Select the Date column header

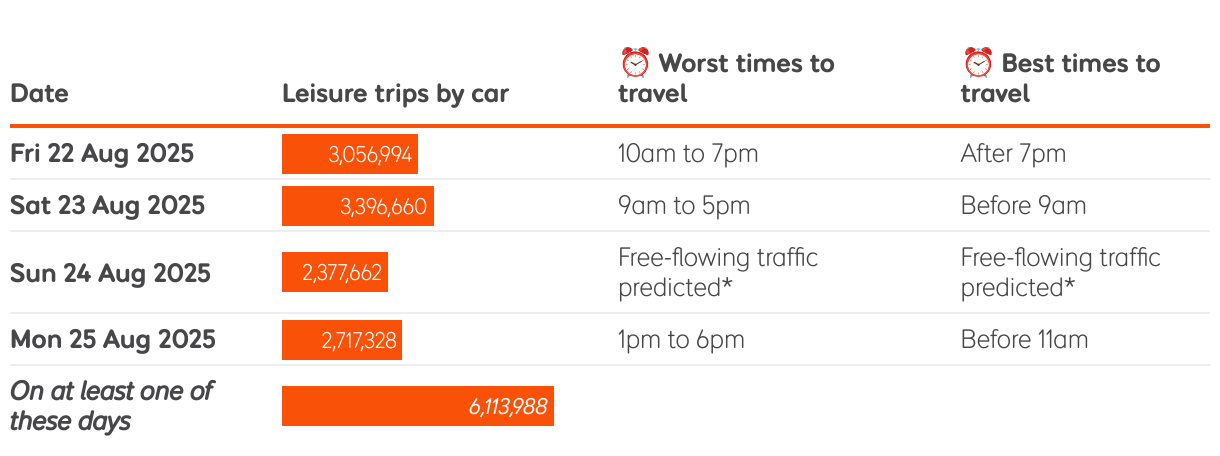pyautogui.click(x=40, y=94)
